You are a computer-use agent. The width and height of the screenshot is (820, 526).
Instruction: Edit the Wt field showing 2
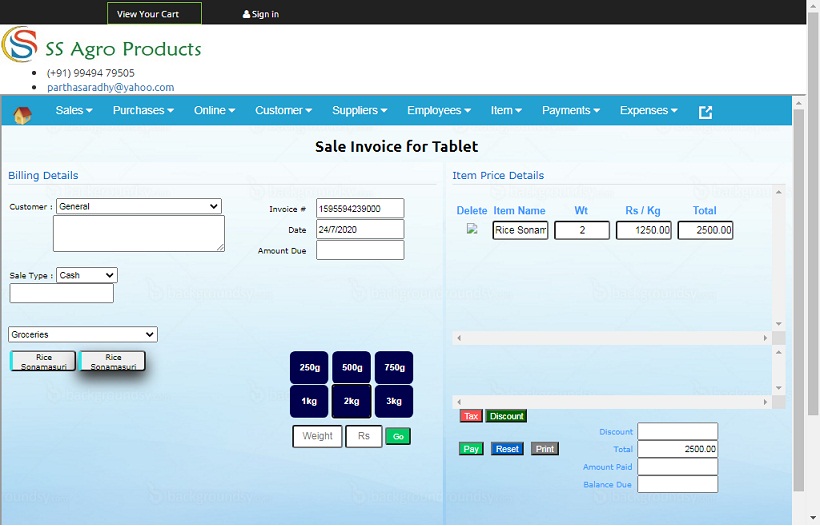pyautogui.click(x=582, y=230)
